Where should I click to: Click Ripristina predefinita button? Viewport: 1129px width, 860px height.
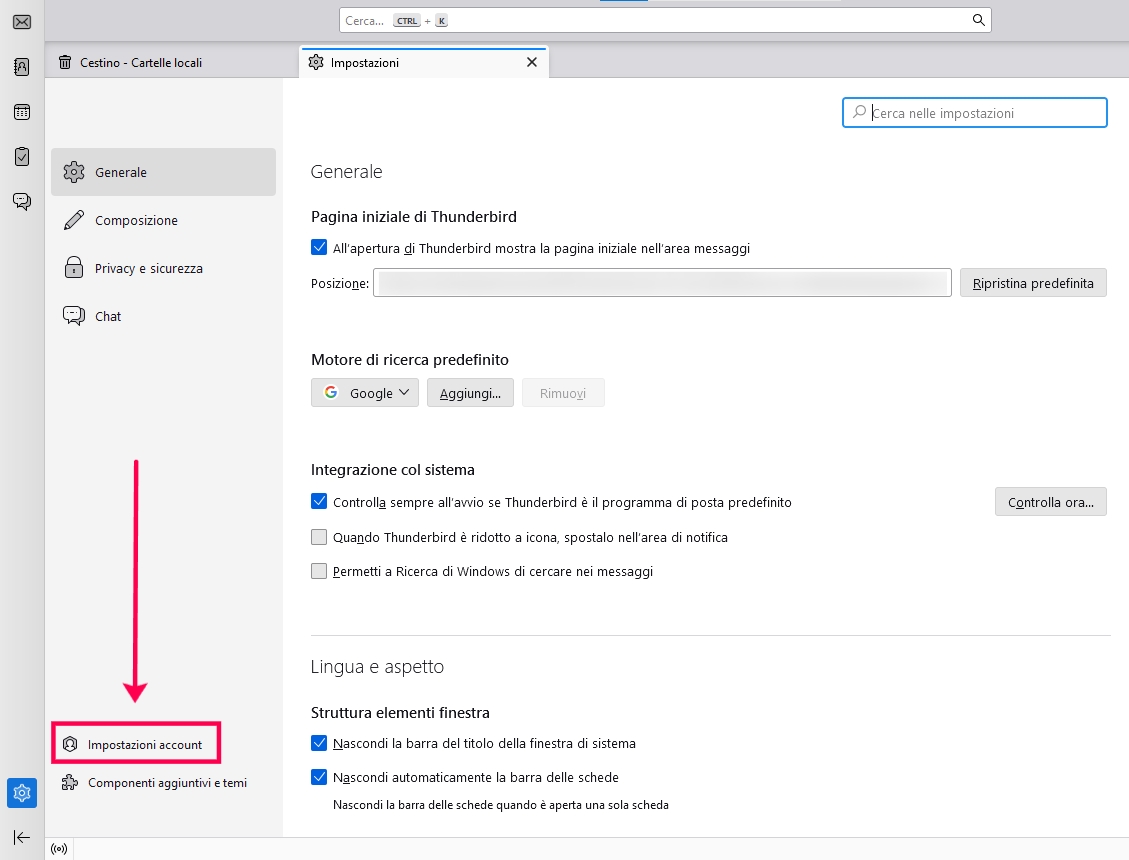(x=1033, y=283)
